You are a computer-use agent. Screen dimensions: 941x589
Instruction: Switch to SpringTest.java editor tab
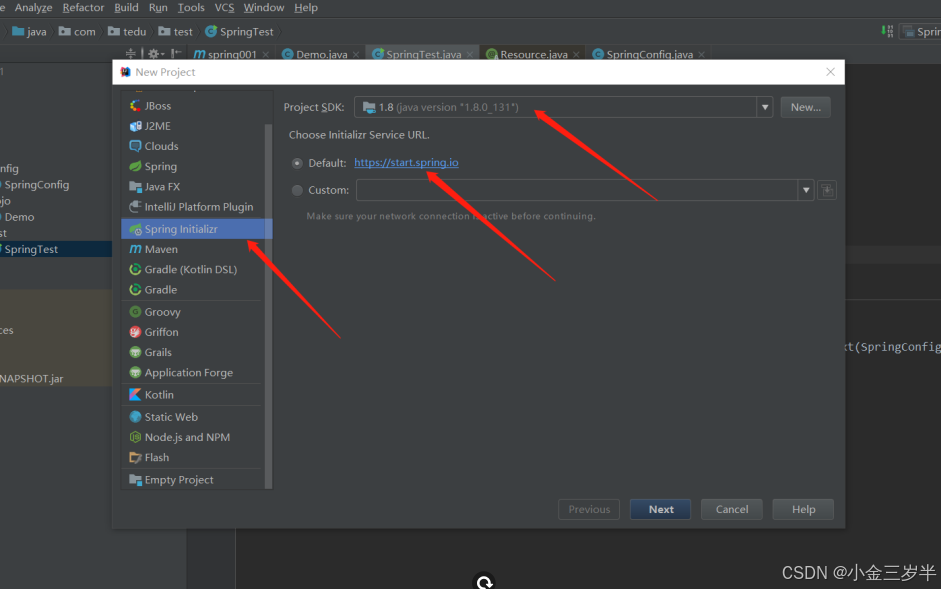(424, 54)
